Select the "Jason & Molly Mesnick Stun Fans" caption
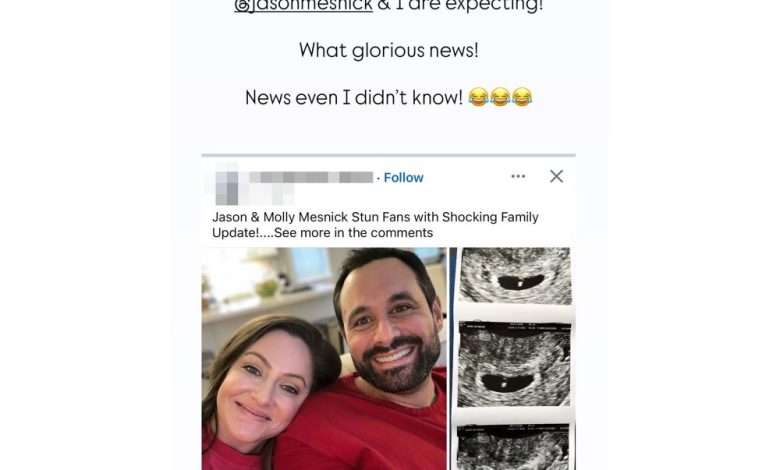 pyautogui.click(x=375, y=217)
